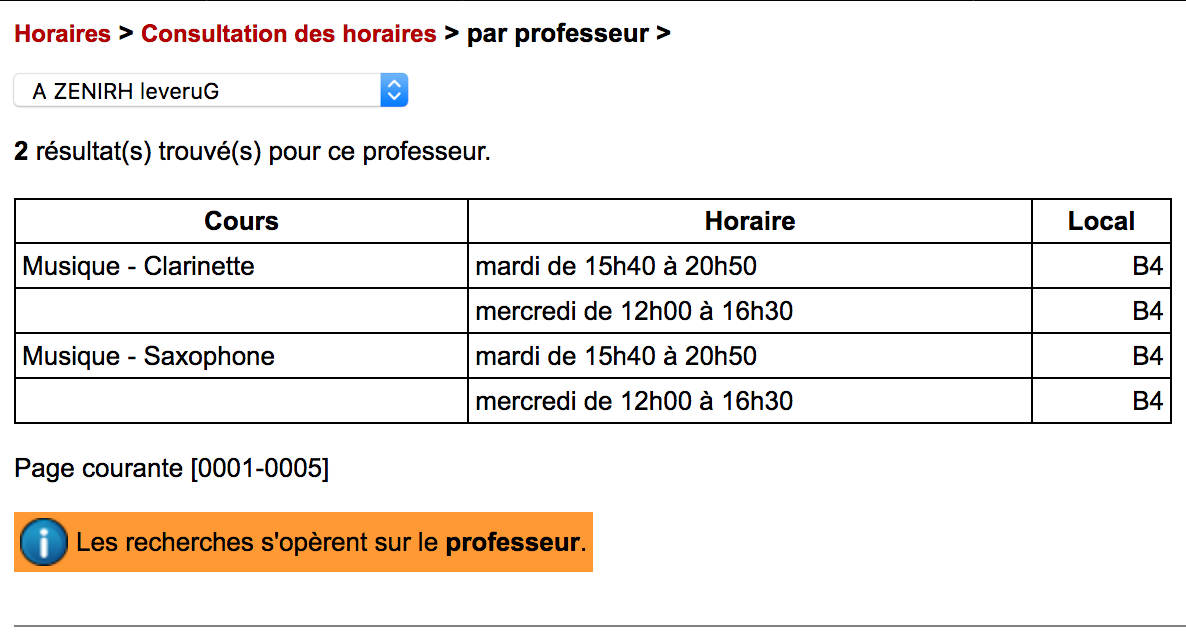Image resolution: width=1186 pixels, height=640 pixels.
Task: Open the 'Consultation des horaires' link
Action: tap(288, 34)
